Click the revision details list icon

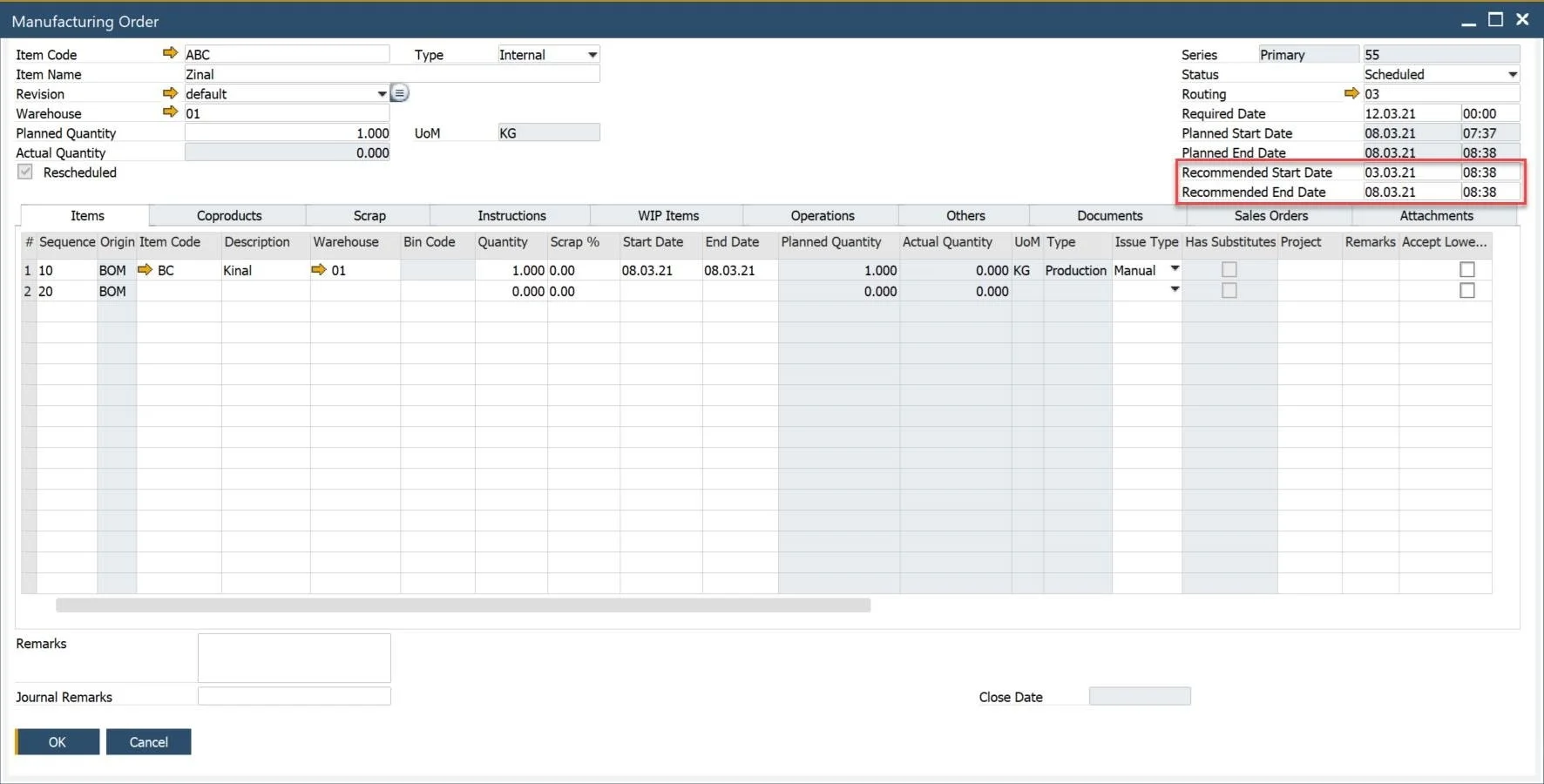399,93
